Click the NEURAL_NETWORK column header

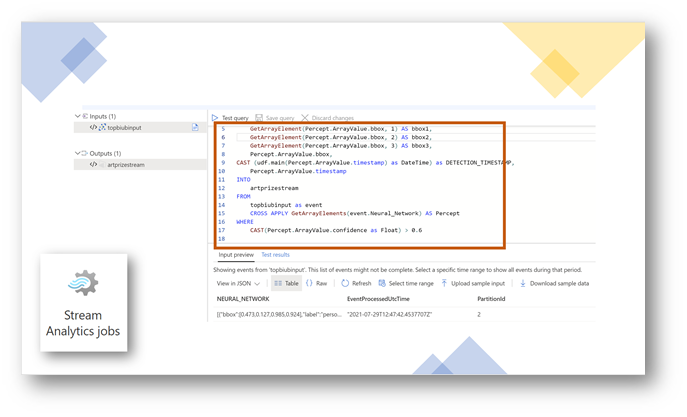coord(243,299)
